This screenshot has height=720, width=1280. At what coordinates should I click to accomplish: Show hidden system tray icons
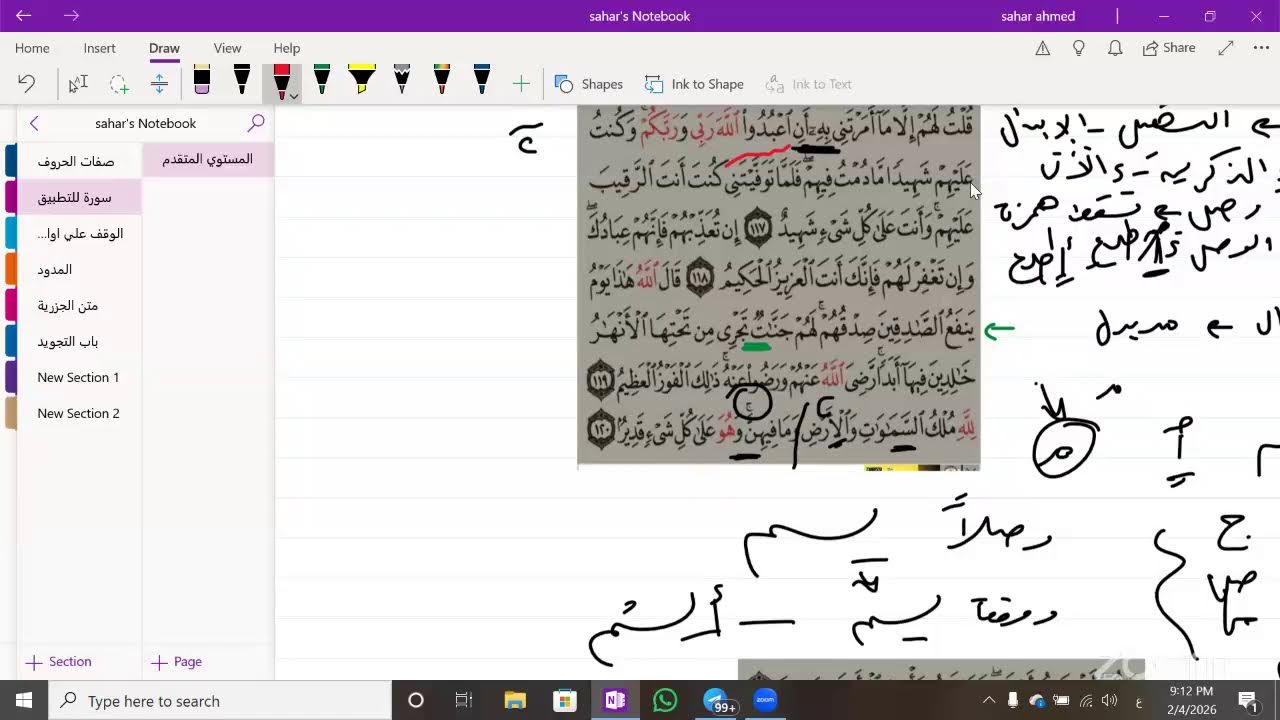click(989, 700)
